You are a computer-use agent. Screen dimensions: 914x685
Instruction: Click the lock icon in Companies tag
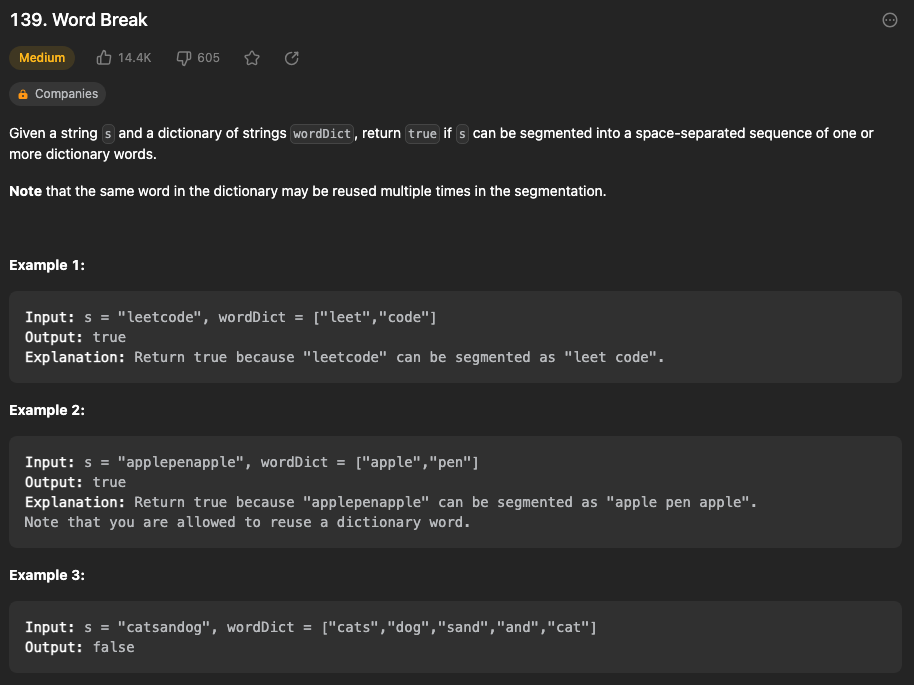pos(23,94)
